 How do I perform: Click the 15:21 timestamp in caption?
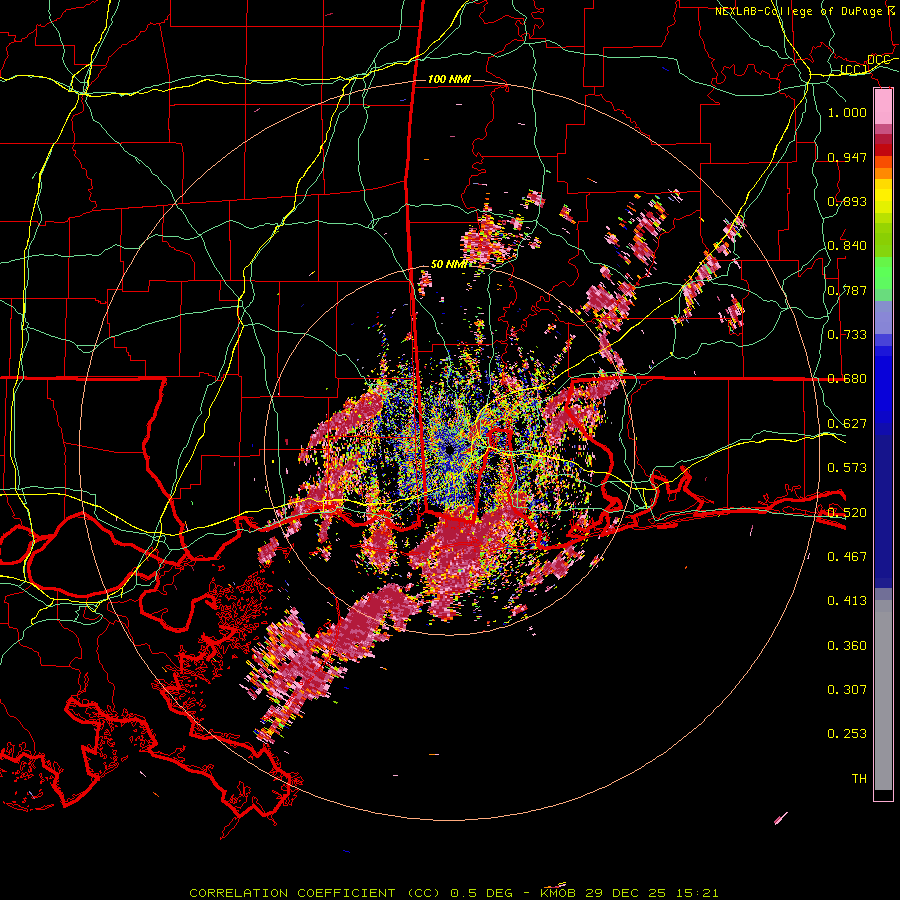click(x=696, y=893)
